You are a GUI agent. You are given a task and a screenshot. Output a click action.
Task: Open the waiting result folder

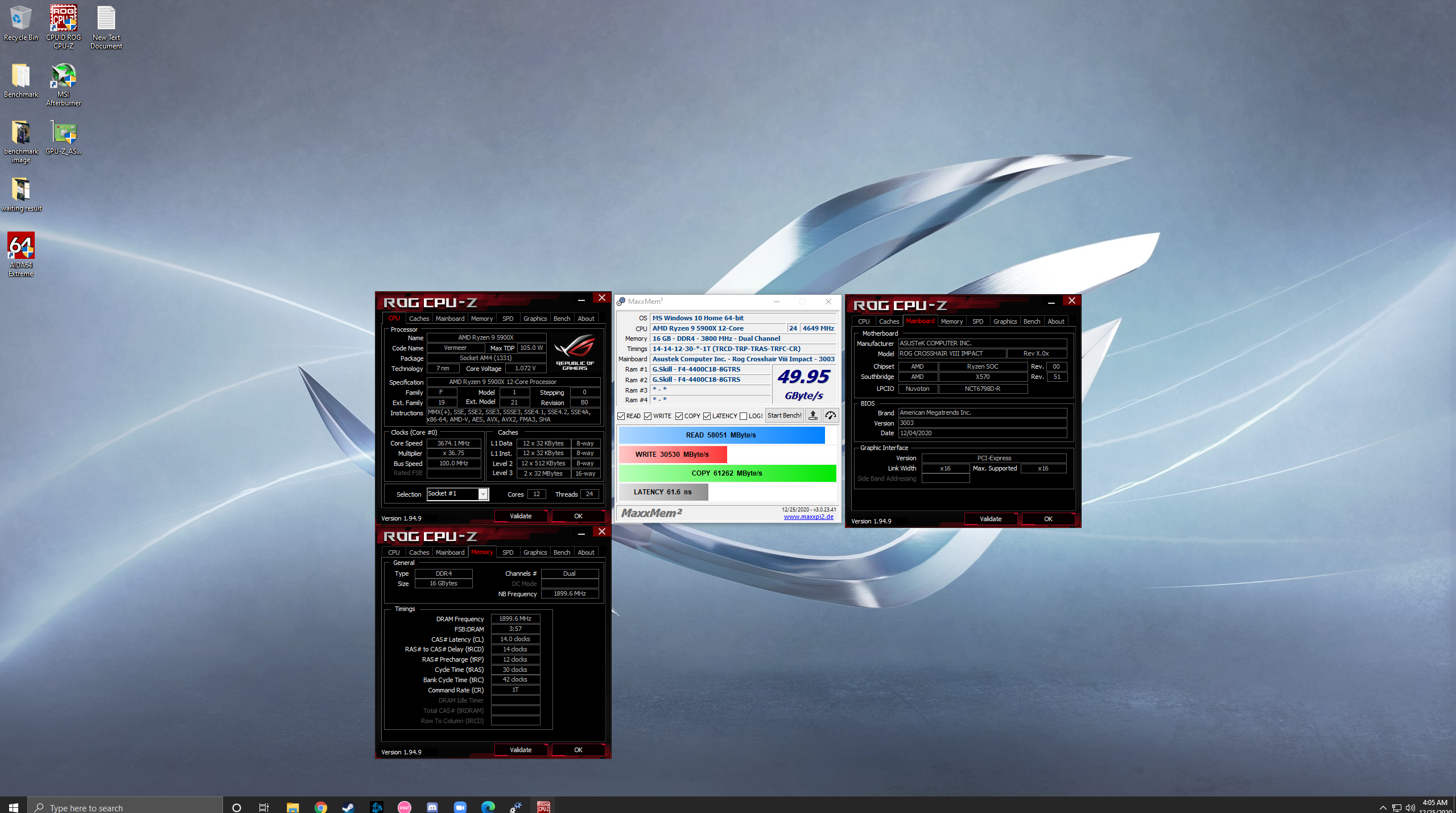(x=20, y=194)
